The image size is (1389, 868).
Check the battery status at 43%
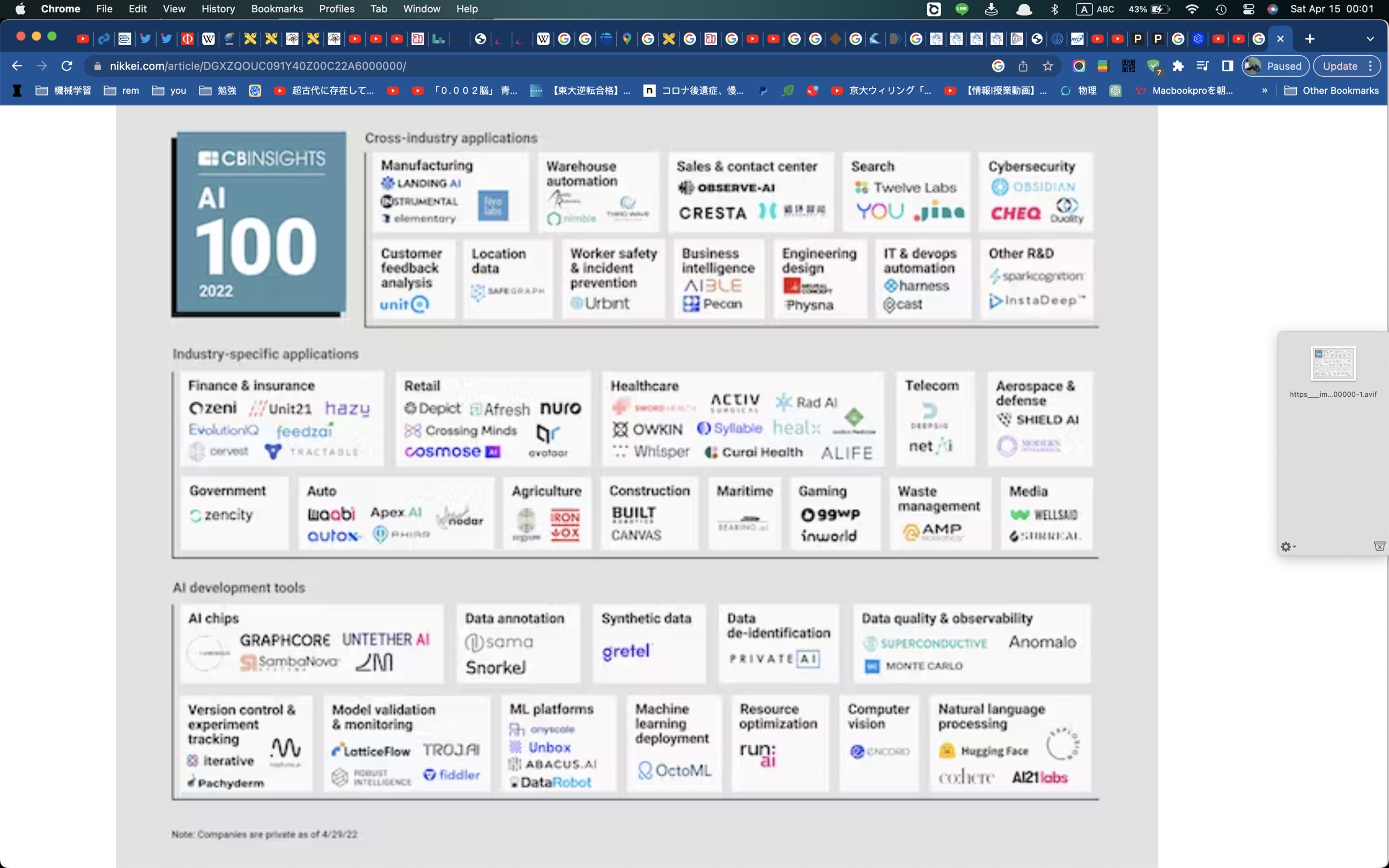pyautogui.click(x=1149, y=9)
